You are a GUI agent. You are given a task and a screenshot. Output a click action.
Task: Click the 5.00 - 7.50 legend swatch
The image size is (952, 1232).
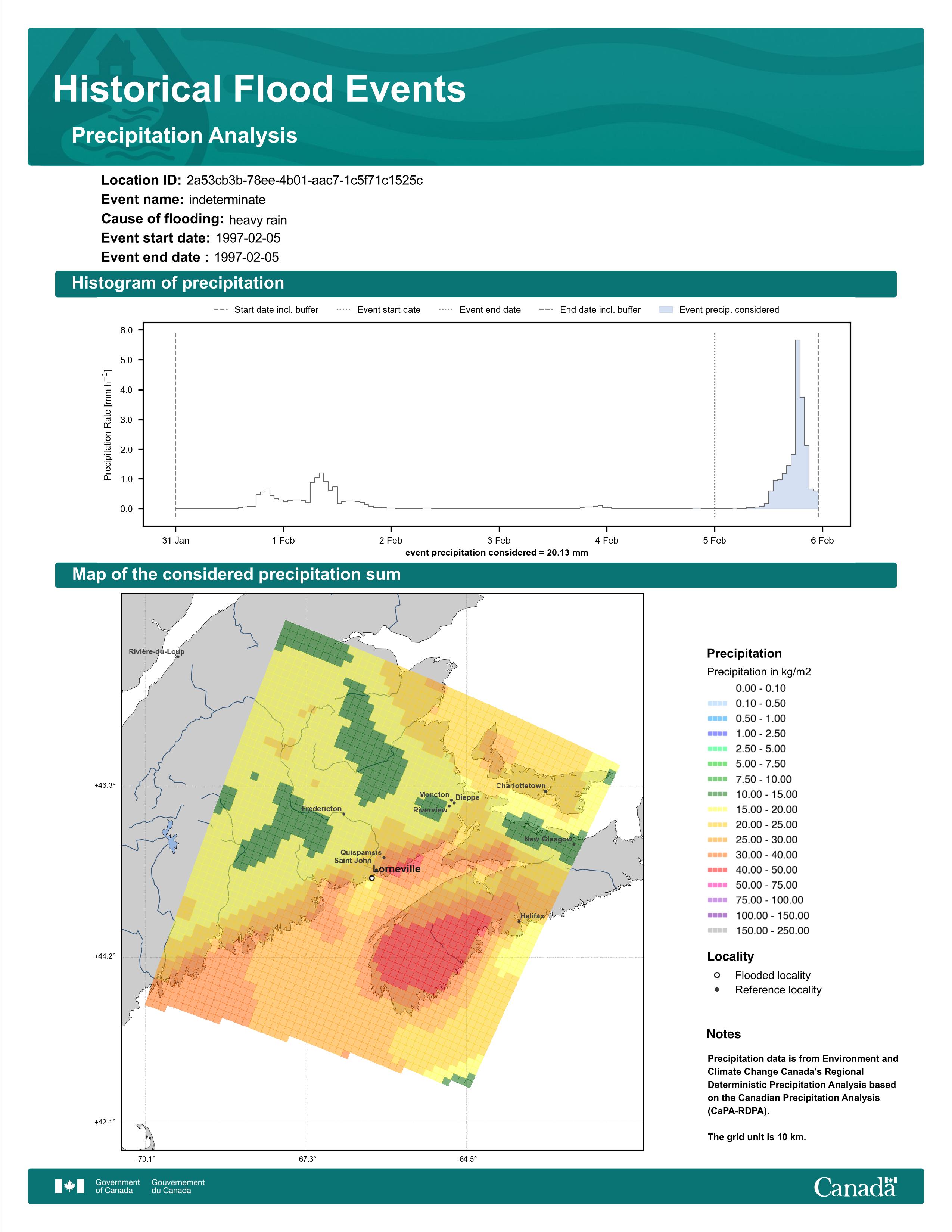click(x=718, y=764)
